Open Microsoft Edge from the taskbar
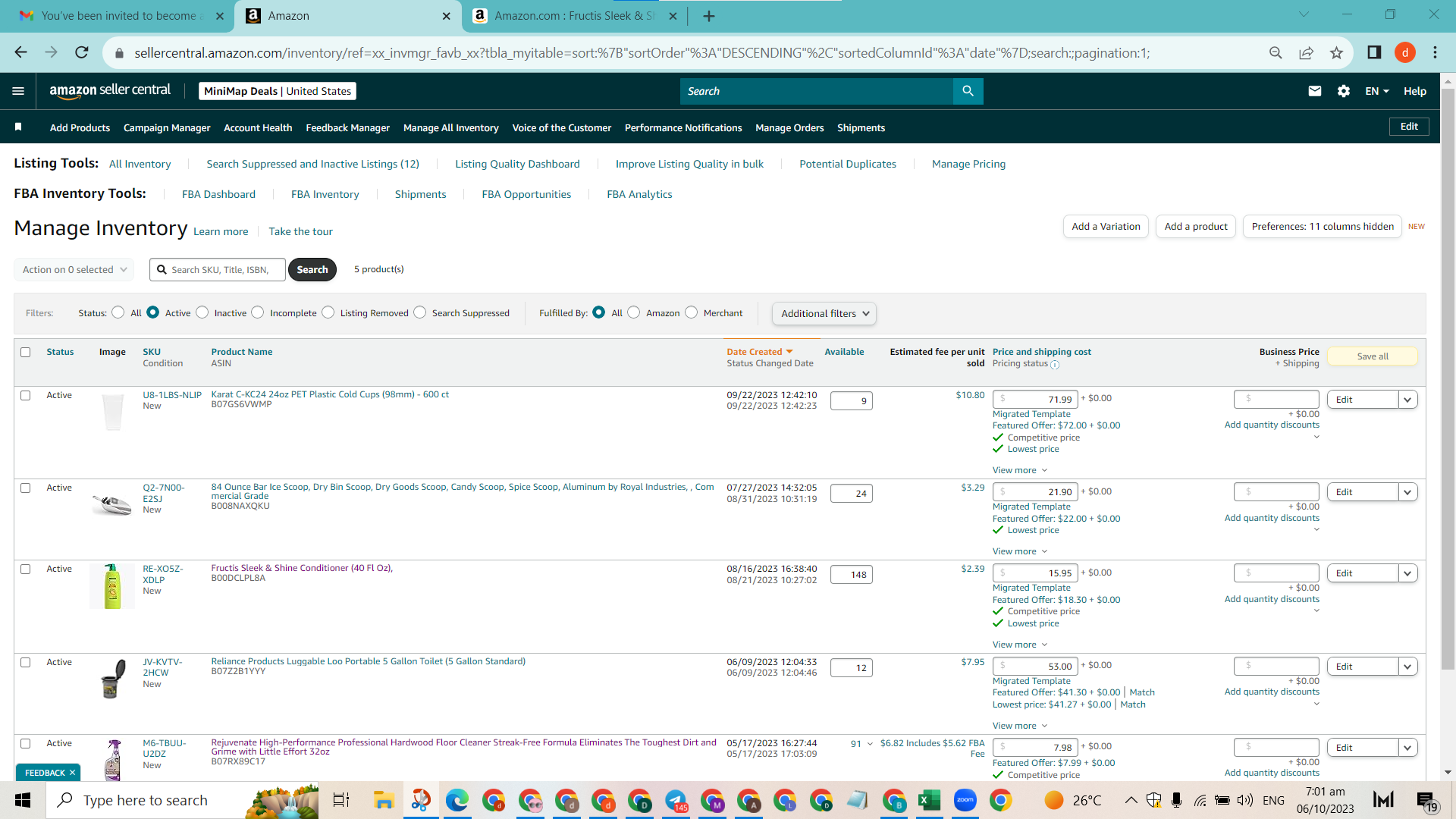This screenshot has width=1456, height=819. 457,800
